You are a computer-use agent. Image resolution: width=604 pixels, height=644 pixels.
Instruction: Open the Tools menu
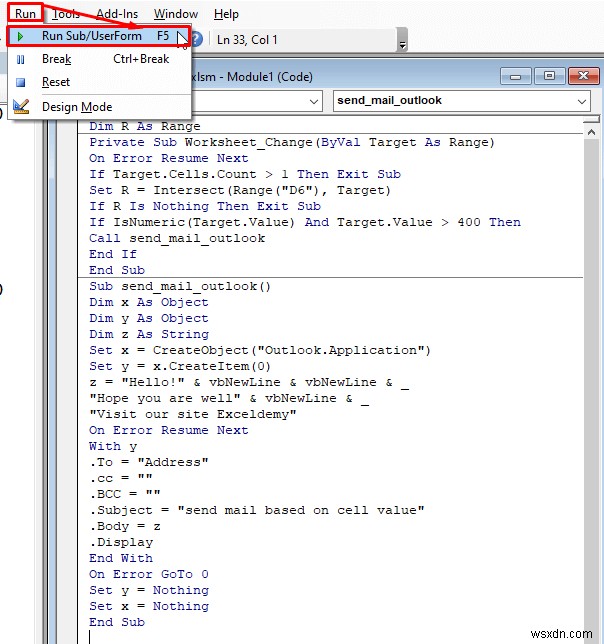click(x=66, y=14)
